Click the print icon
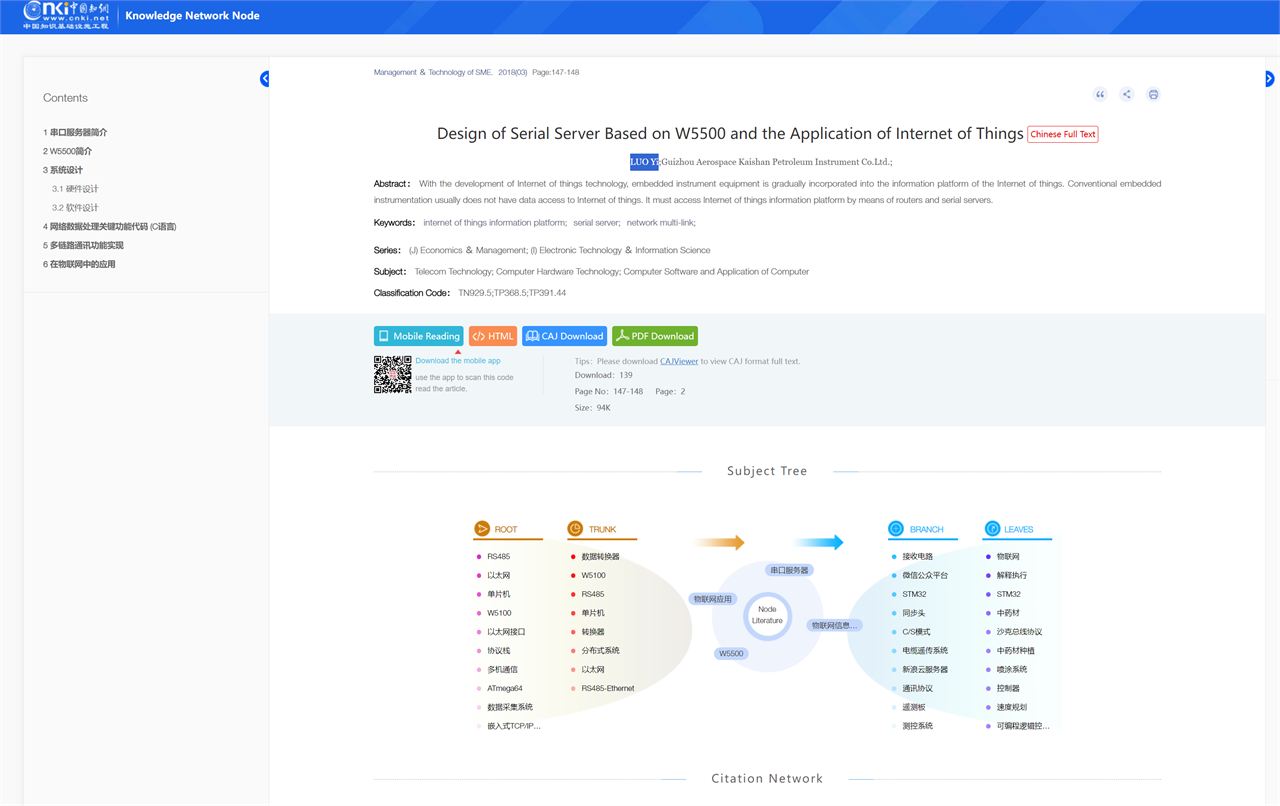 coord(1153,94)
